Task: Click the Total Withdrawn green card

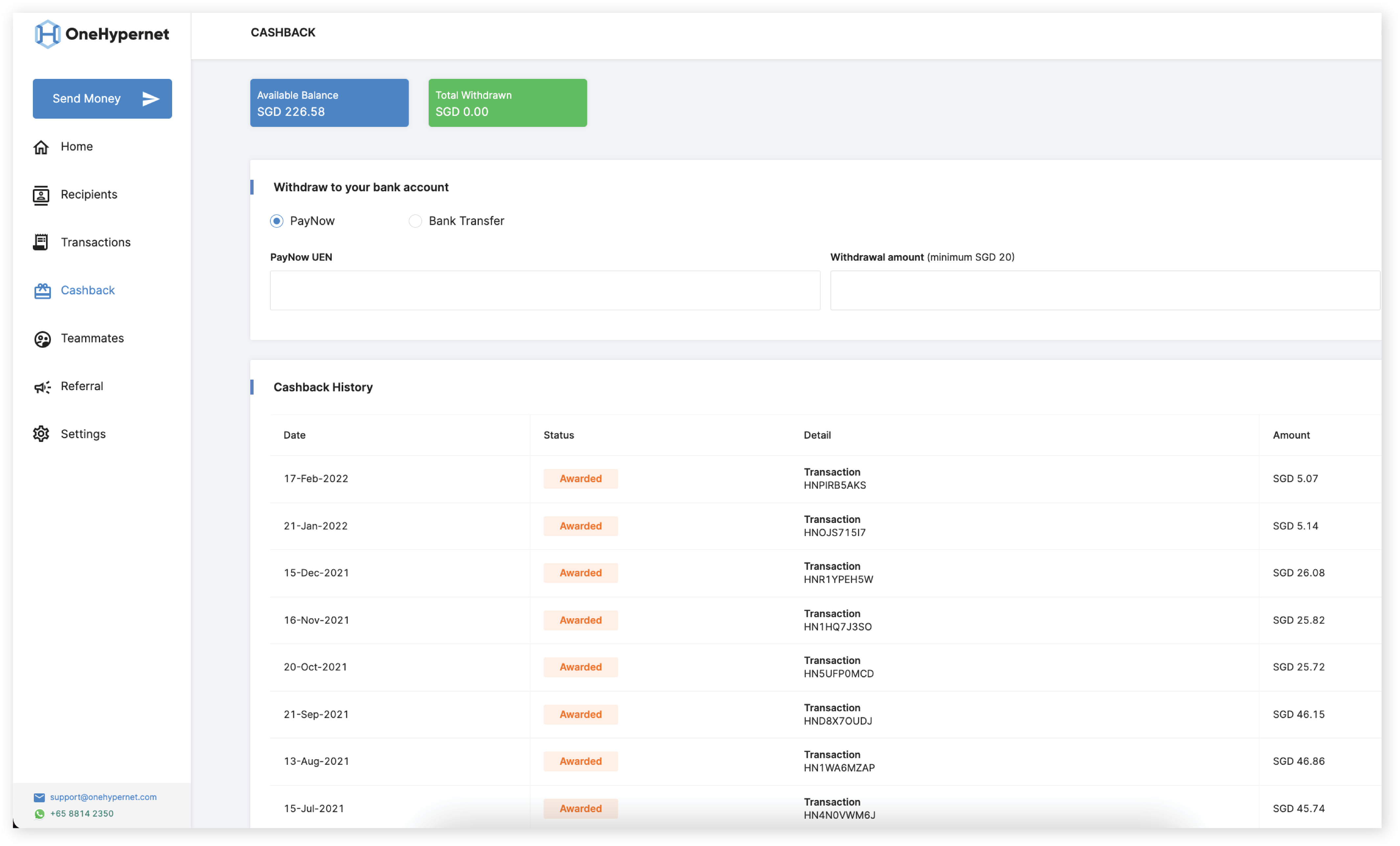Action: coord(508,103)
